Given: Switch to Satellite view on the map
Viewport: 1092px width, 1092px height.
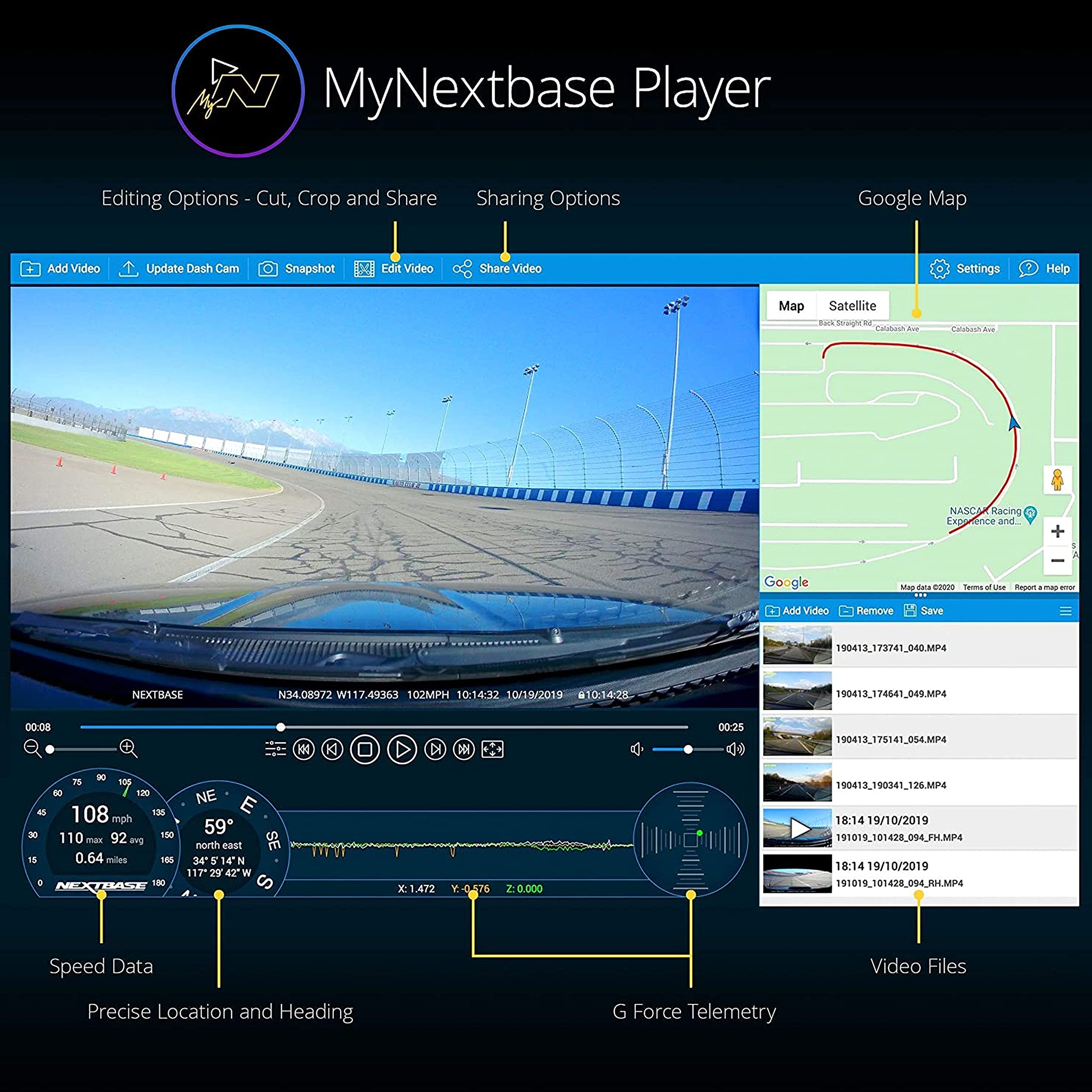Looking at the screenshot, I should [x=853, y=306].
